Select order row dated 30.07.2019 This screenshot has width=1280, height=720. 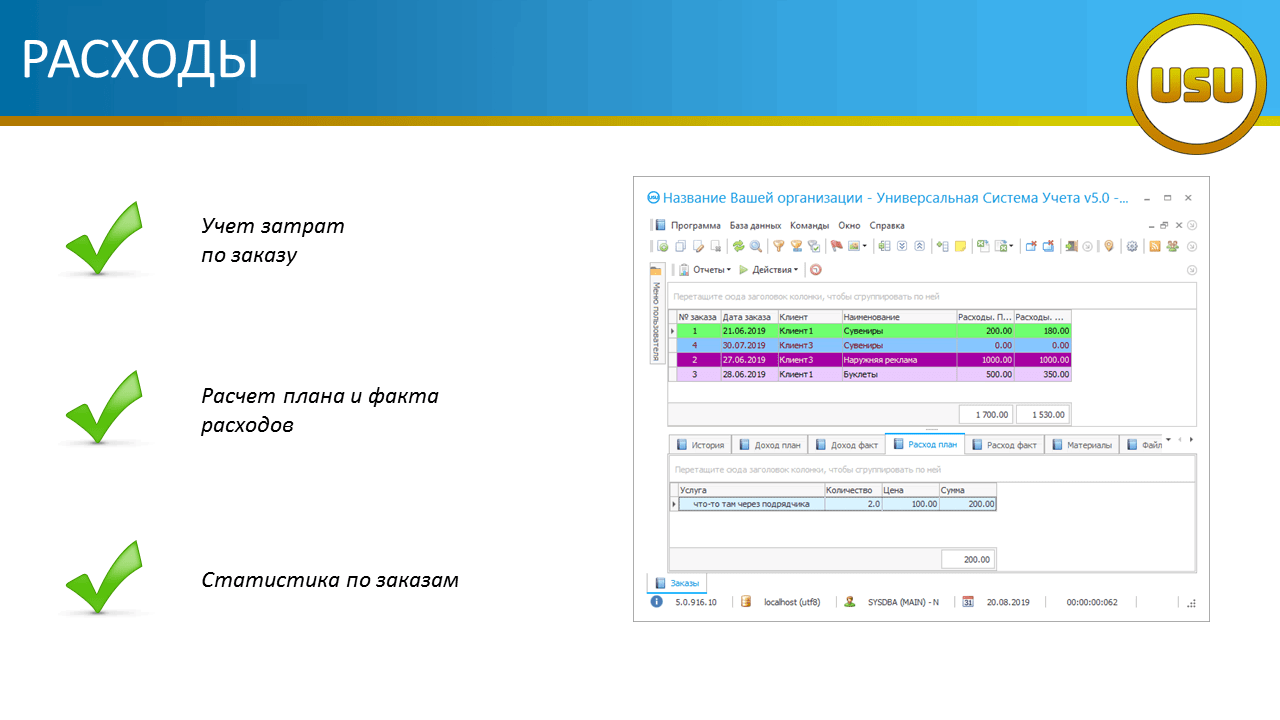874,345
